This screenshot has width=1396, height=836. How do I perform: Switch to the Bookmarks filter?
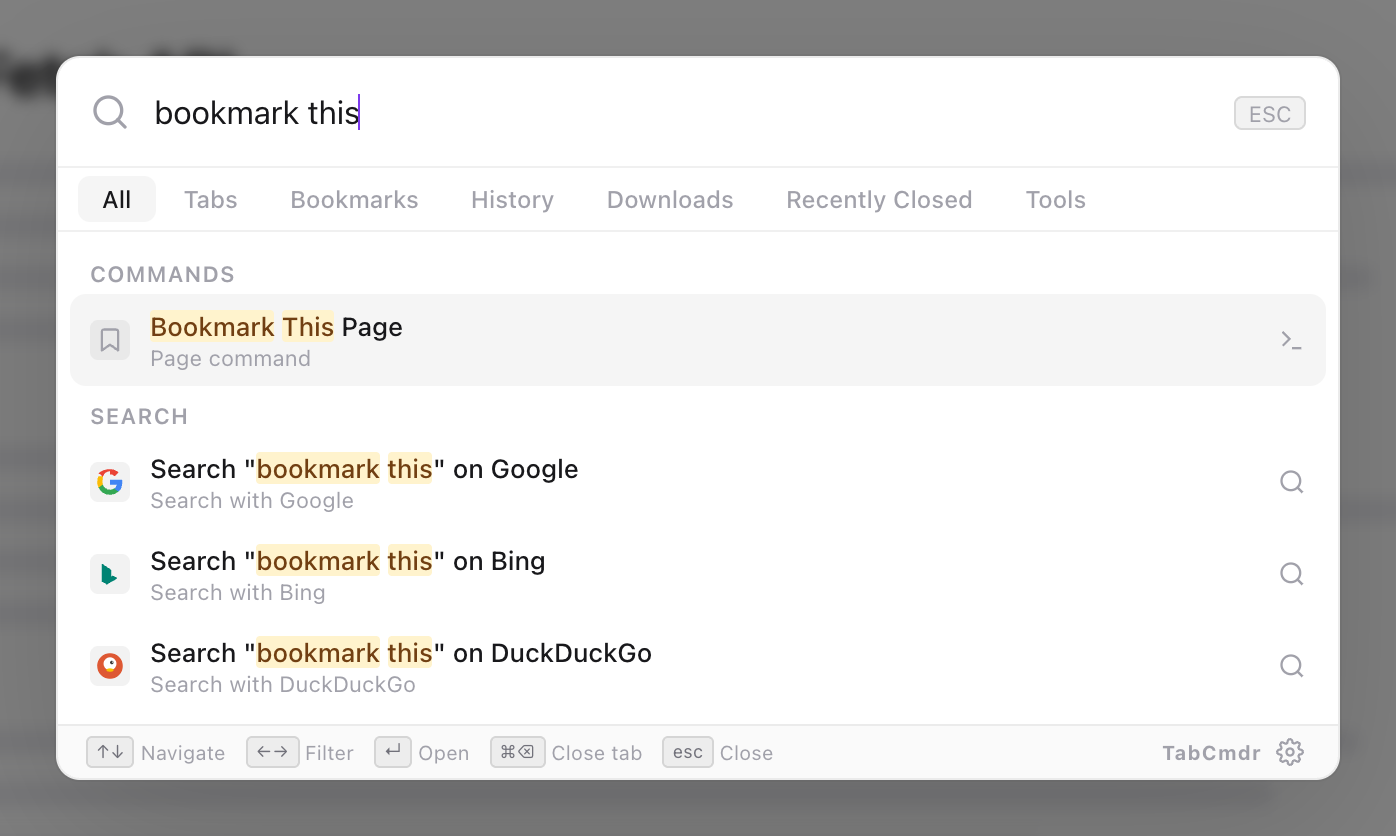[x=355, y=199]
